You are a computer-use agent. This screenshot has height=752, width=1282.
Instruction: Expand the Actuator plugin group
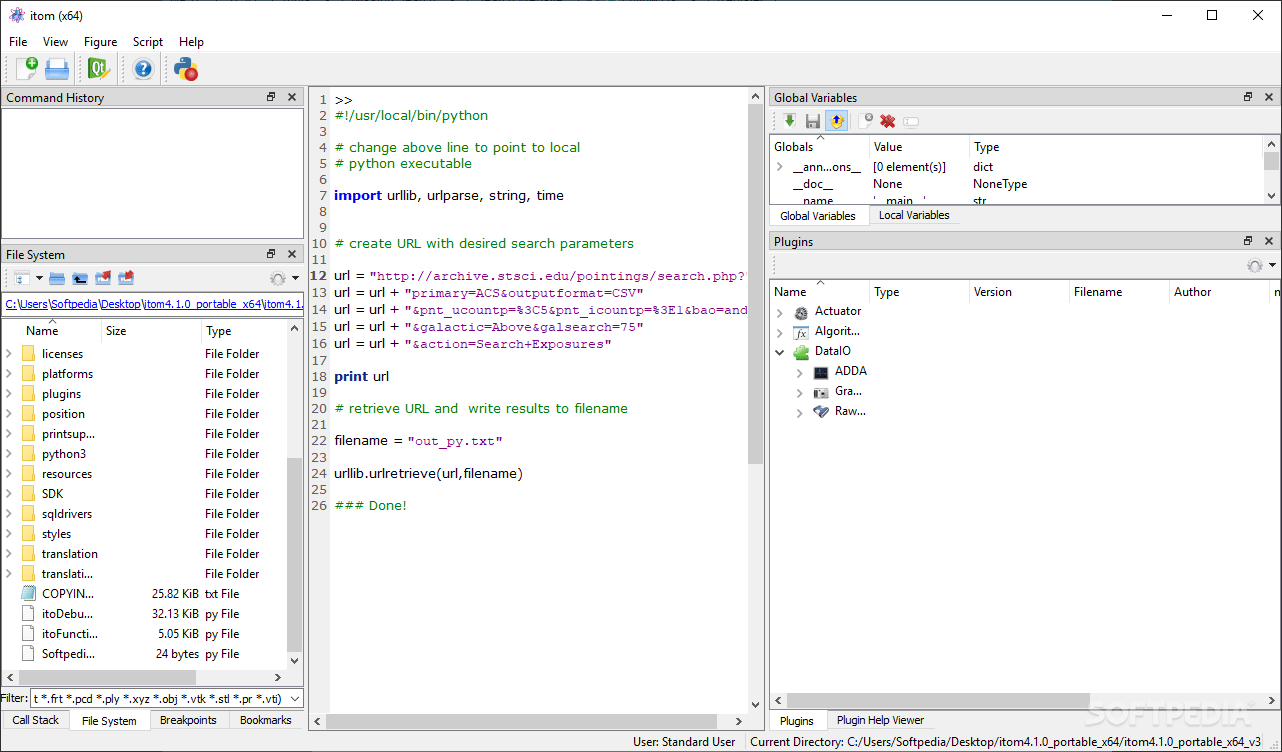coord(780,312)
